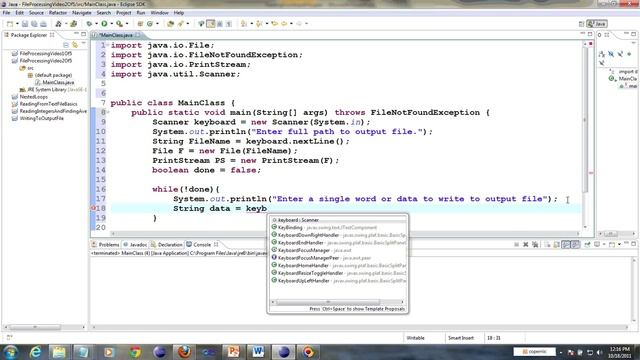Create a new Java class via toolbar icon

(150, 24)
